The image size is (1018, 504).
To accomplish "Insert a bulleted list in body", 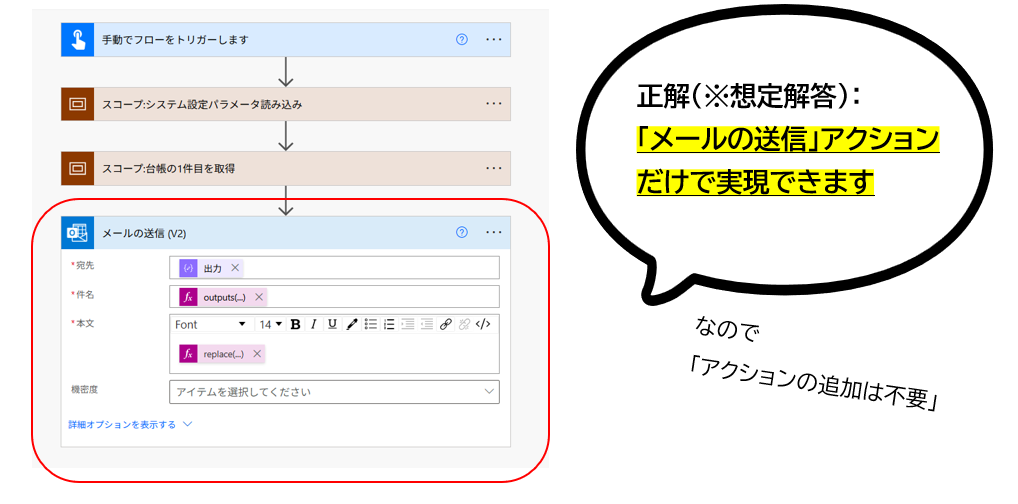I will (x=370, y=324).
